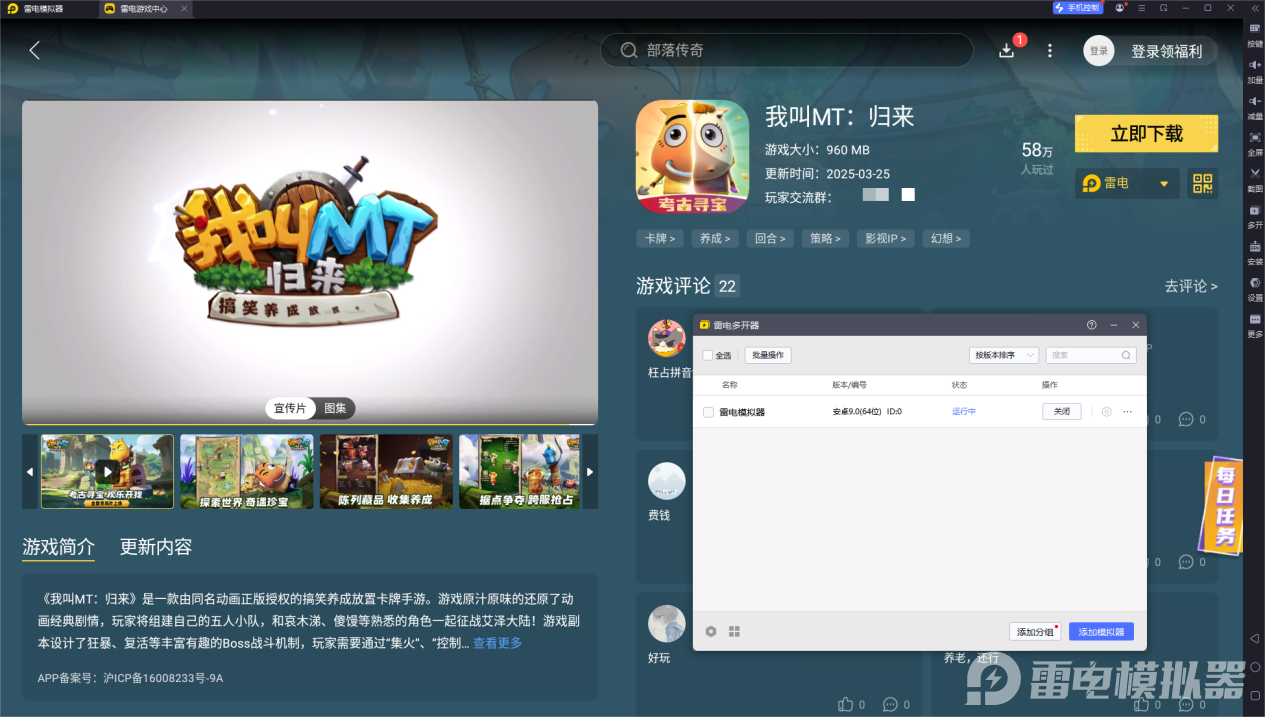The height and width of the screenshot is (717, 1265).
Task: Open the download manager icon with badge
Action: (x=1006, y=49)
